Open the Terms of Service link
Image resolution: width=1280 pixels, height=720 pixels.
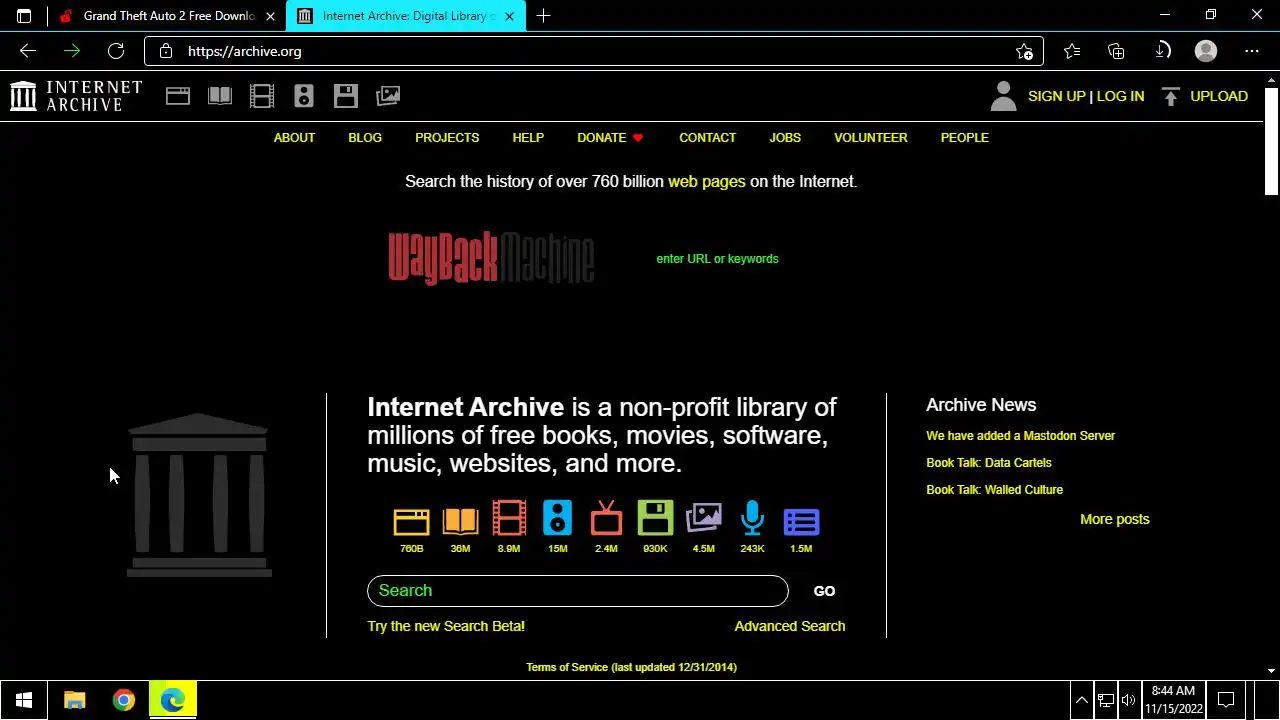point(631,667)
